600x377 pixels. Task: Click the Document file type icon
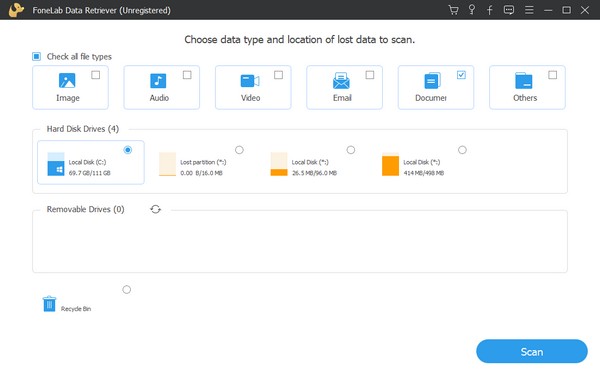[x=432, y=81]
